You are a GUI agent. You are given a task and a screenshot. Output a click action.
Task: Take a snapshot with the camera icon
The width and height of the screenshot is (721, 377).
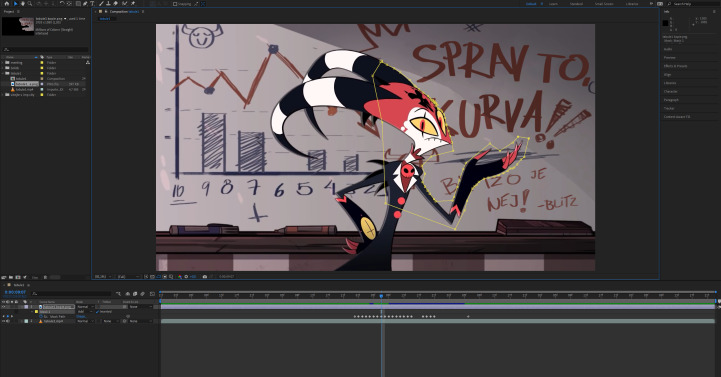[205, 277]
